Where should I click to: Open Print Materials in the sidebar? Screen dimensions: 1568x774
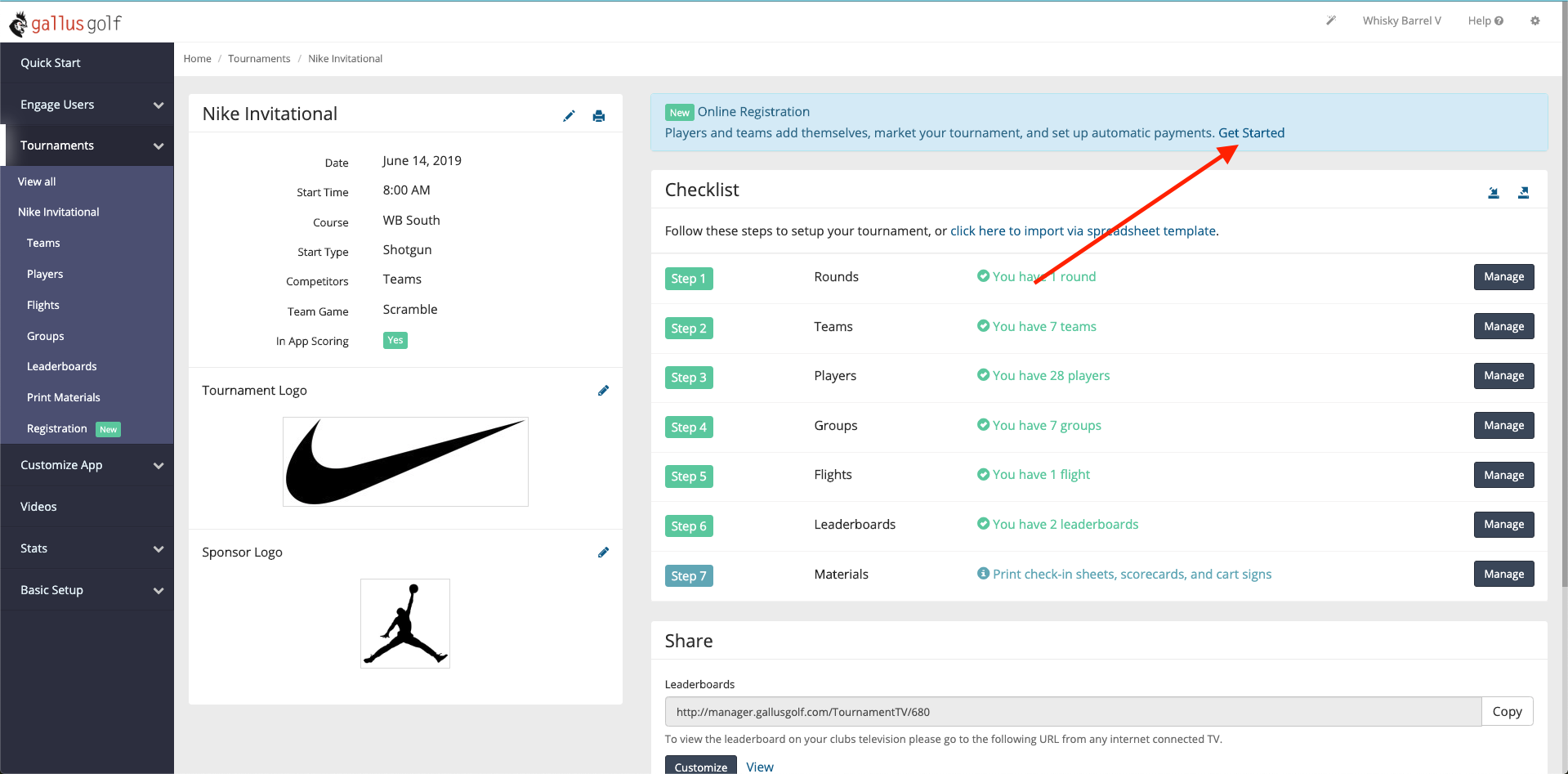(64, 397)
